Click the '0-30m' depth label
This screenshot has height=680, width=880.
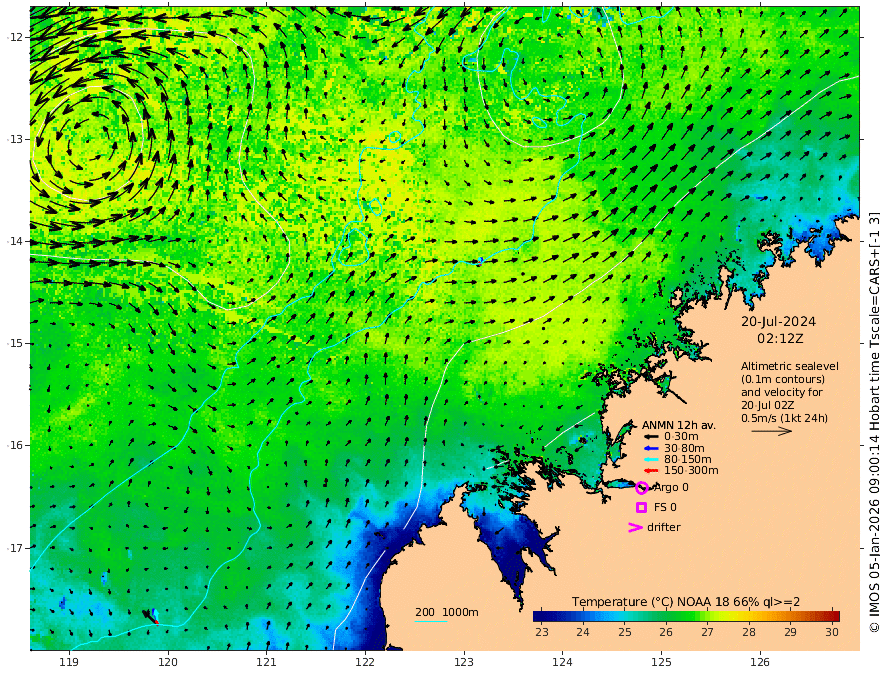click(x=681, y=437)
